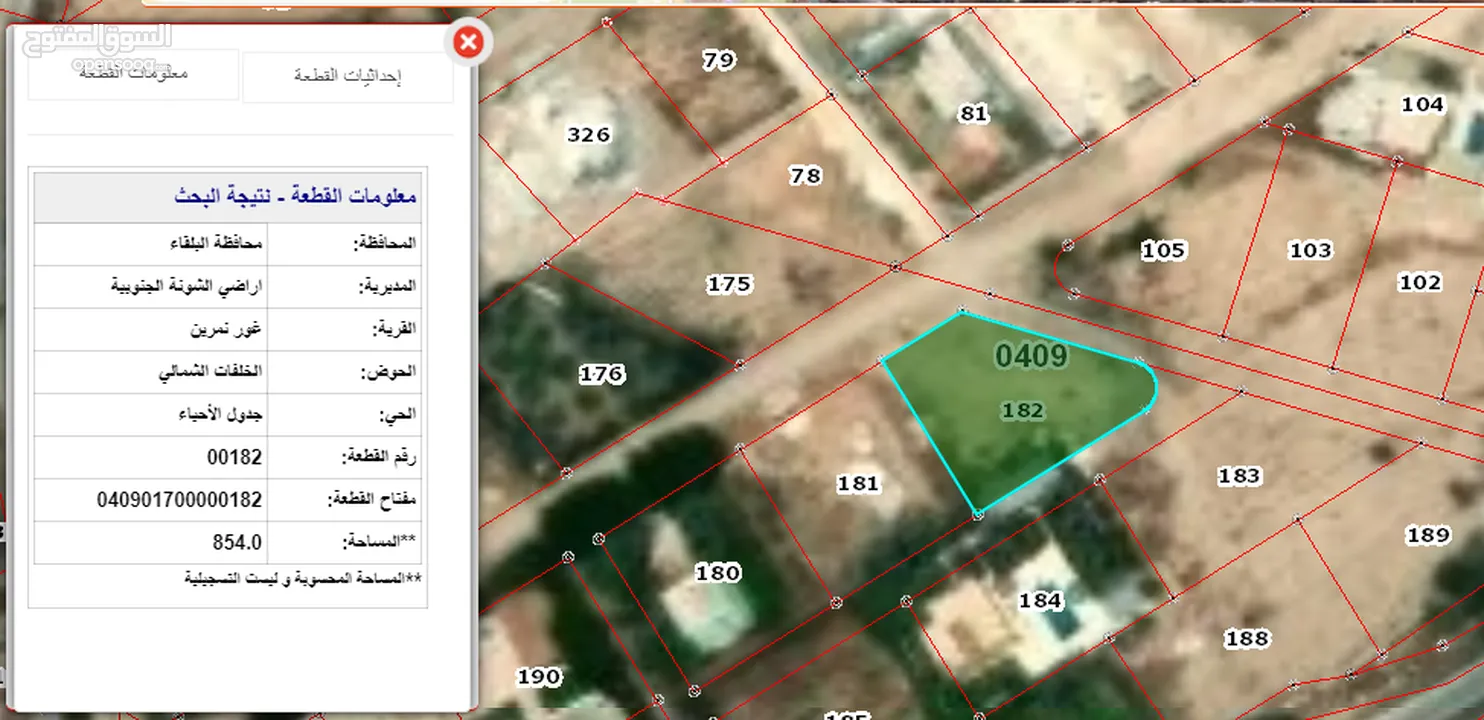This screenshot has height=720, width=1484.
Task: Switch to the معلومات القطعة tab
Action: [x=133, y=74]
